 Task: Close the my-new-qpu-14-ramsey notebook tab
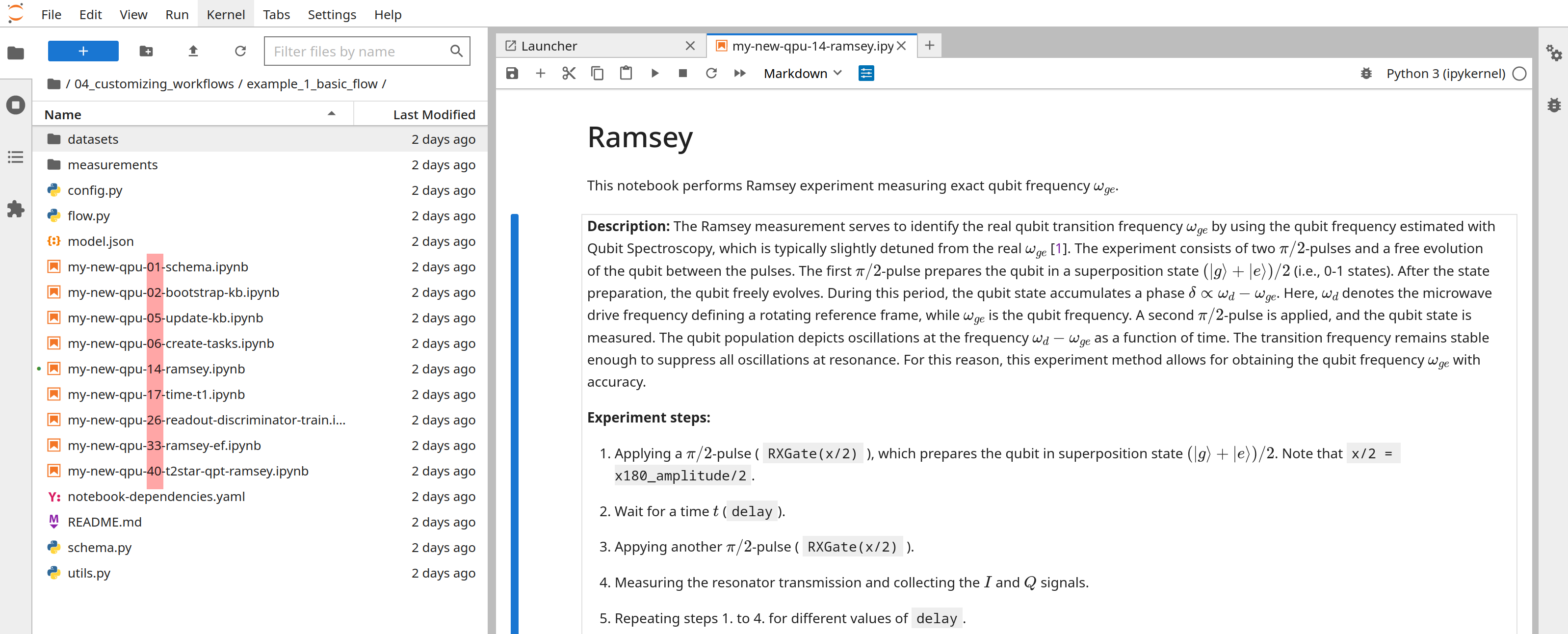coord(901,46)
